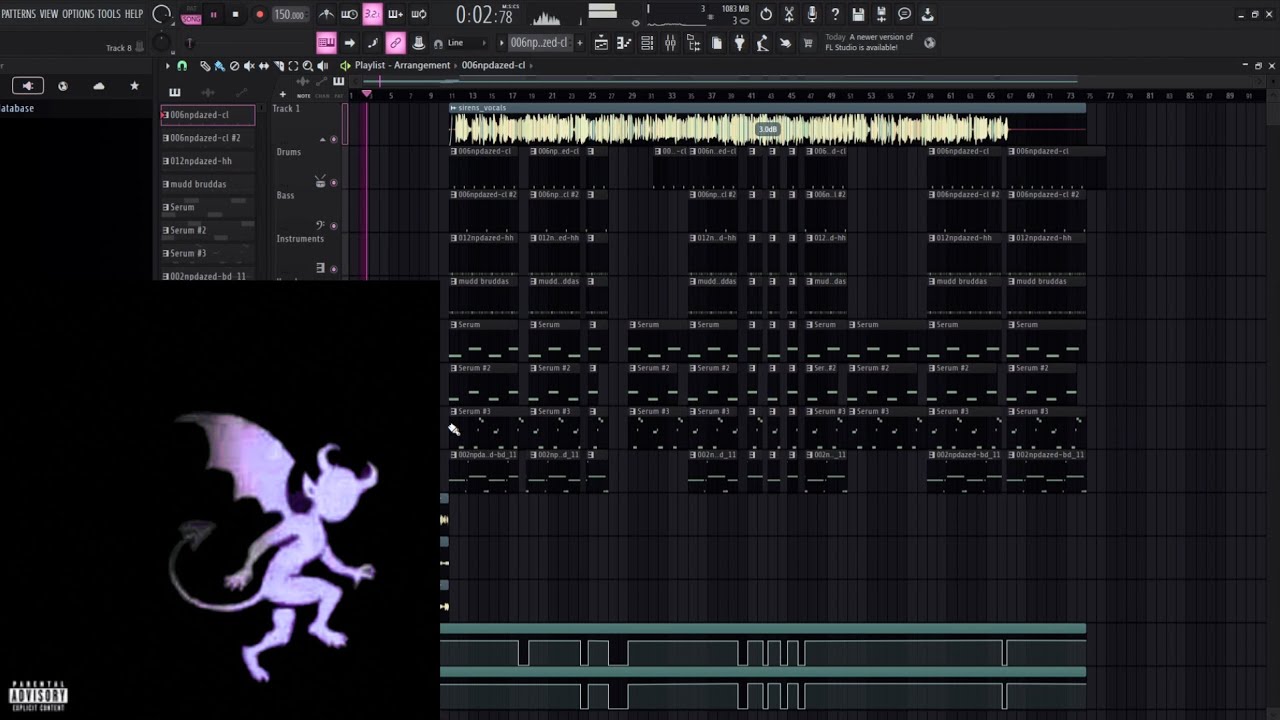The image size is (1280, 720).
Task: Open the OPTIONS menu
Action: click(x=78, y=14)
